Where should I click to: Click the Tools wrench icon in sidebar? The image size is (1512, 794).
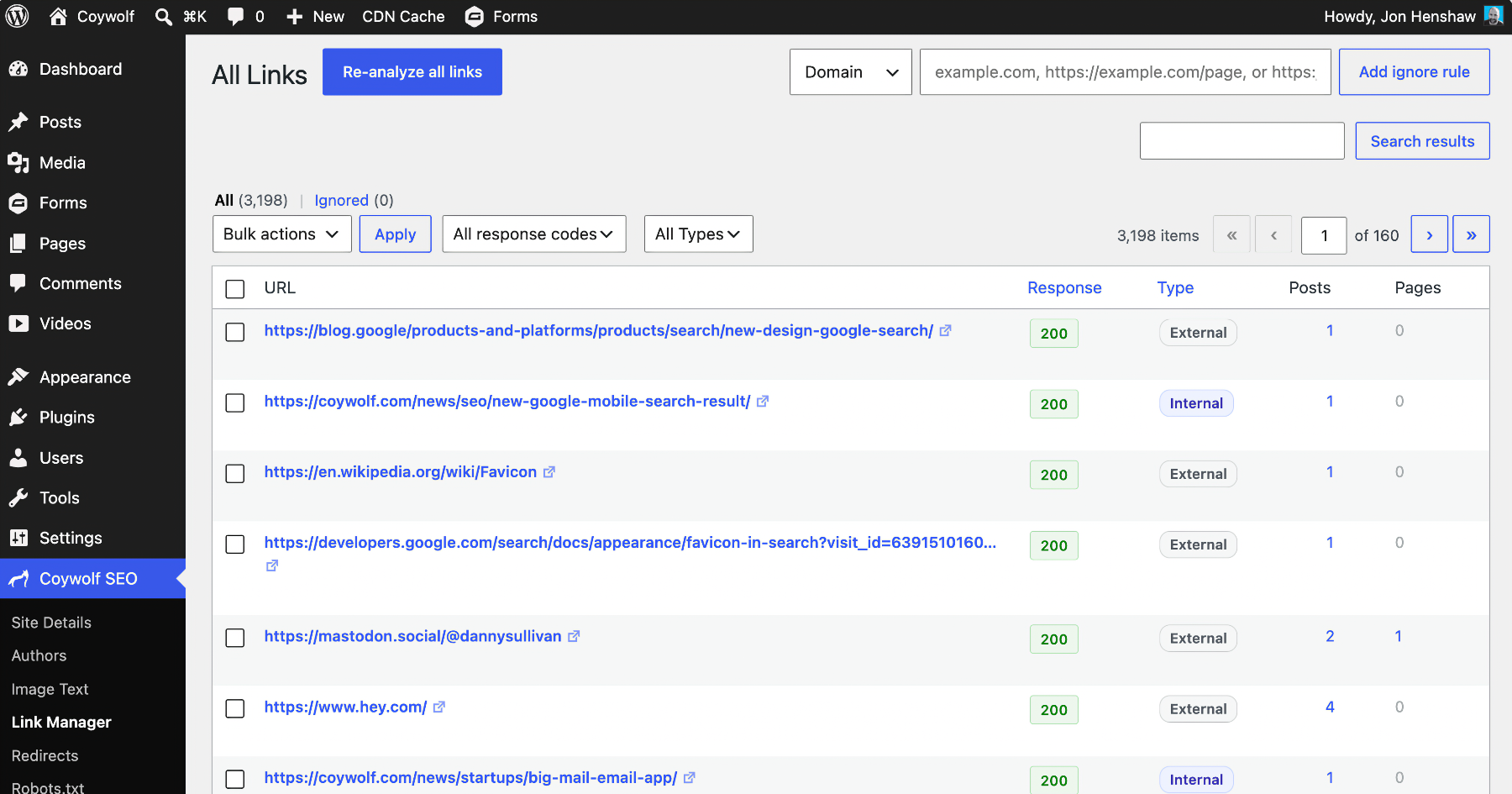tap(18, 497)
